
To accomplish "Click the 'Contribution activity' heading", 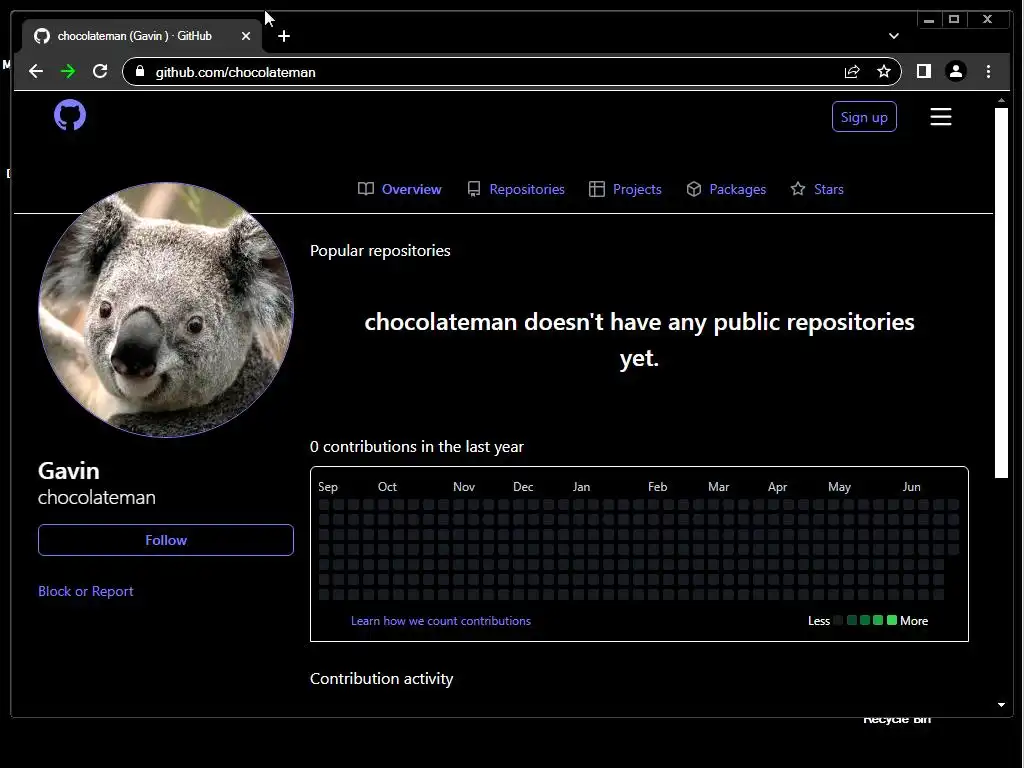I will pos(381,679).
